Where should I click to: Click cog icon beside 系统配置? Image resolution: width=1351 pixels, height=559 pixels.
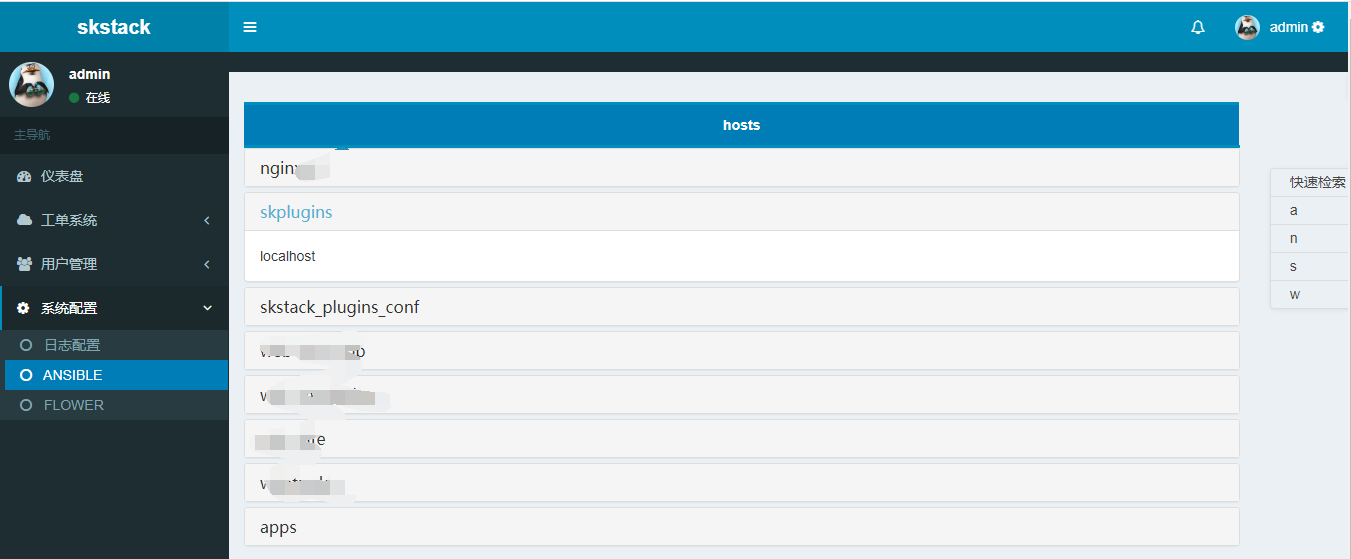(24, 308)
